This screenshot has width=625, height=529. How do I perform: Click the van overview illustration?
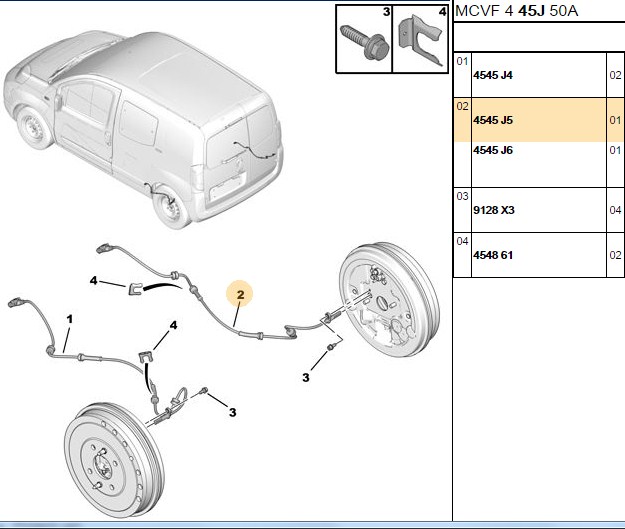pyautogui.click(x=143, y=130)
